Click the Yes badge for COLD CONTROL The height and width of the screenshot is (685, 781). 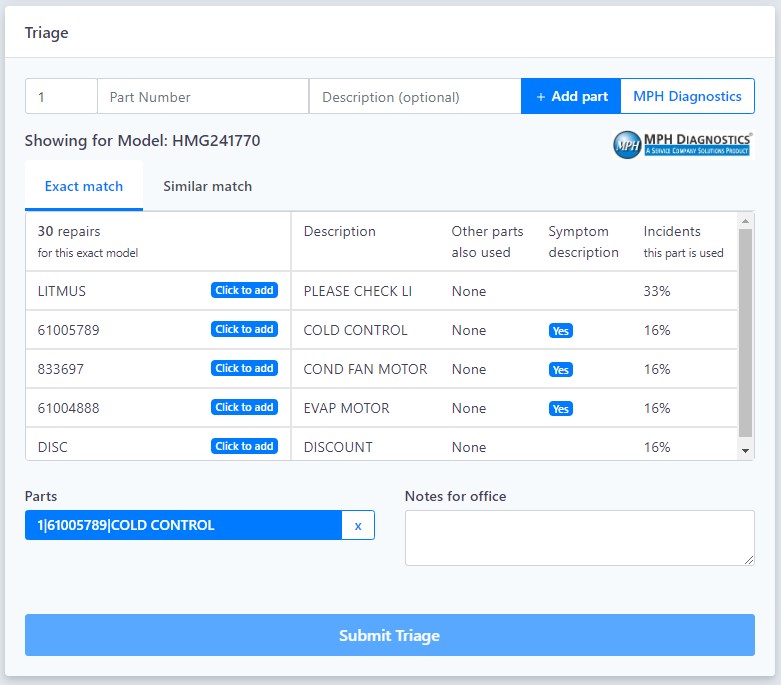pos(560,330)
